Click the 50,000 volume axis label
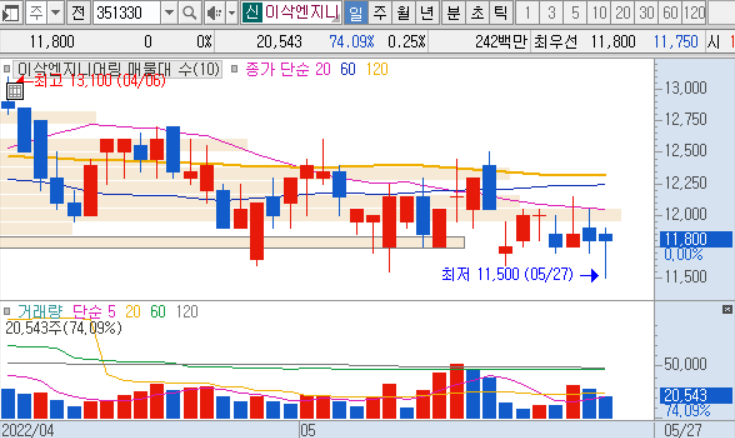735x438 pixels. click(x=686, y=364)
